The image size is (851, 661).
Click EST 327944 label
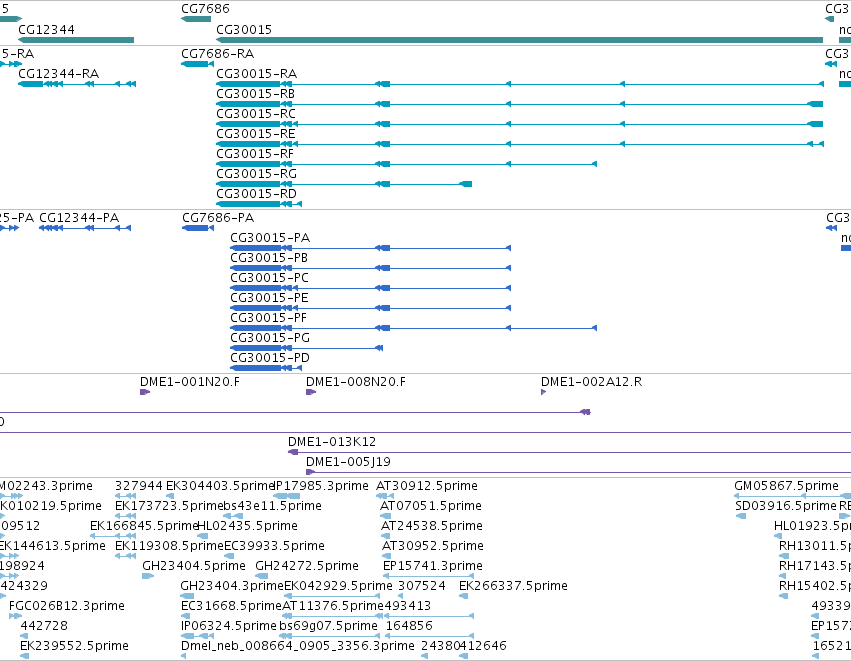pos(139,486)
